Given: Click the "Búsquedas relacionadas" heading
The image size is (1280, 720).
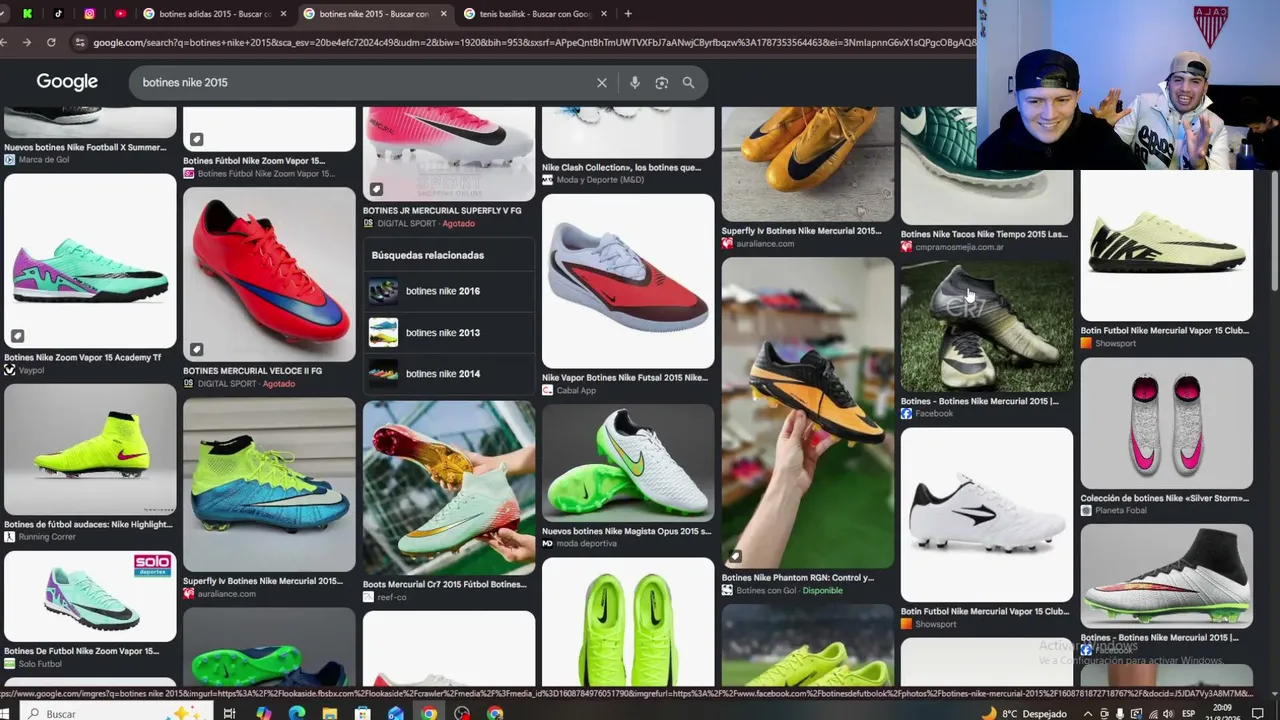Looking at the screenshot, I should 428,255.
